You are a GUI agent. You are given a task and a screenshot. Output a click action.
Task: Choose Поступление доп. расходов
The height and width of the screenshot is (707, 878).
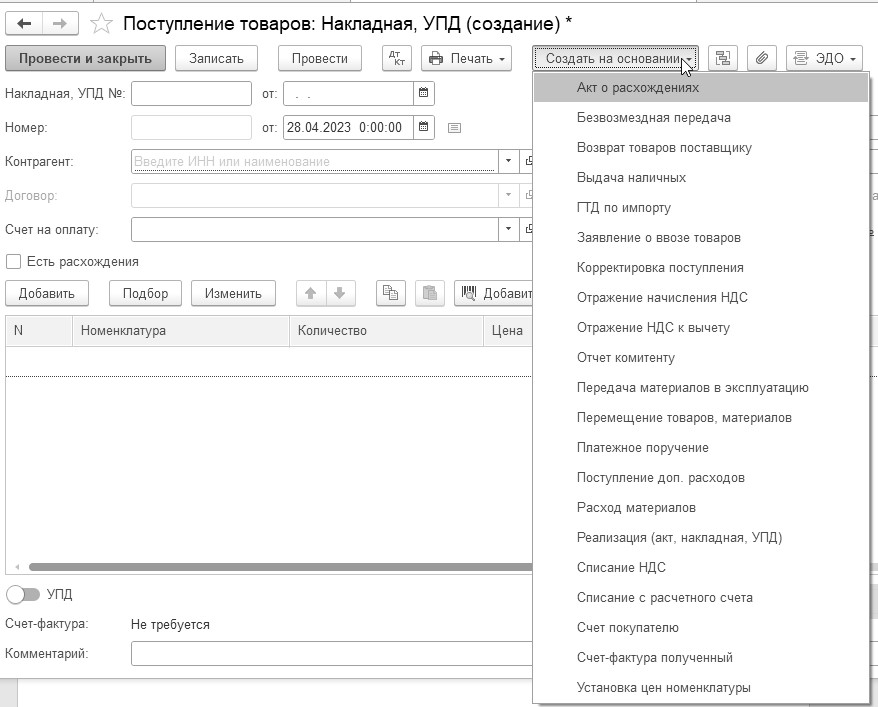(x=700, y=477)
